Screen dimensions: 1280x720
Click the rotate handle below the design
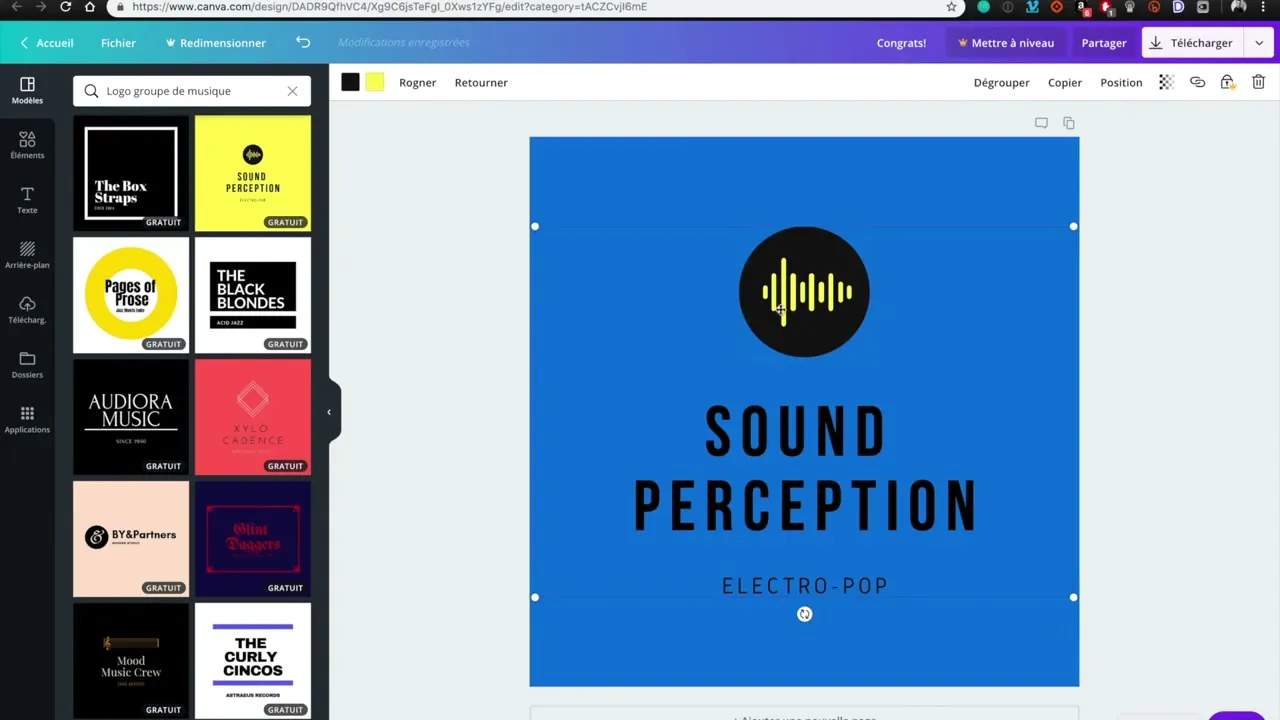coord(805,614)
